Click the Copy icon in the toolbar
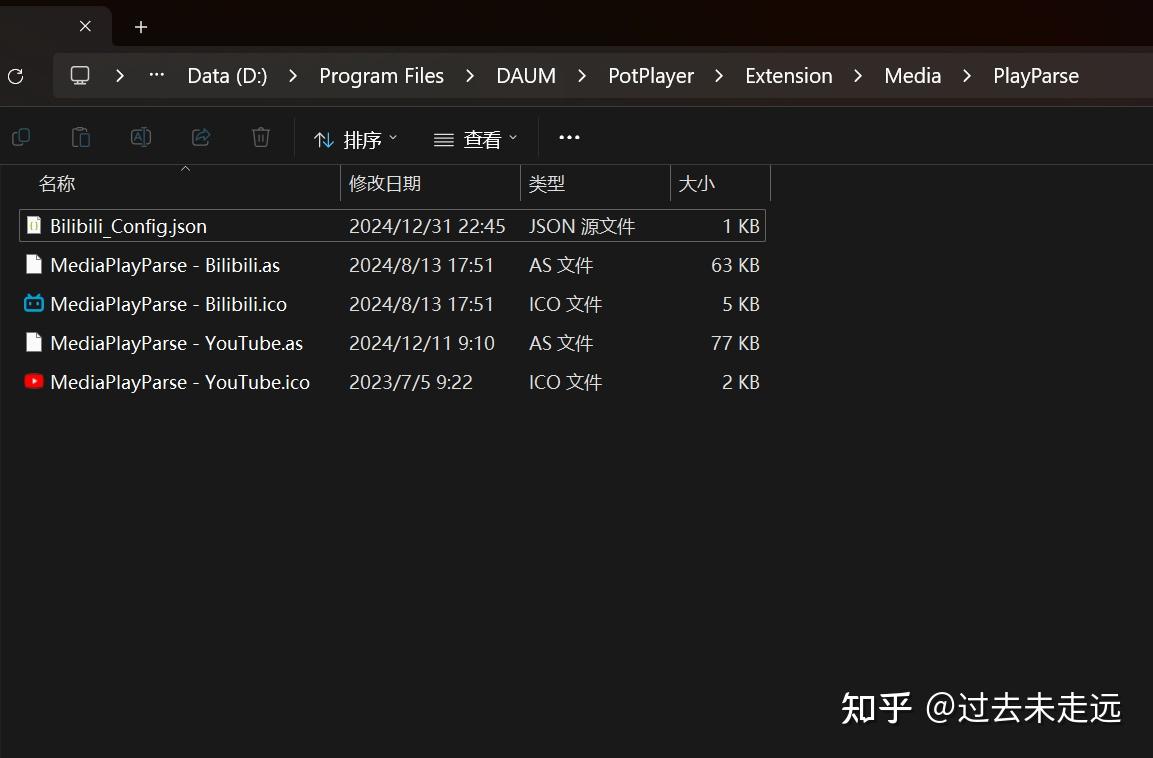Viewport: 1153px width, 758px height. (21, 137)
